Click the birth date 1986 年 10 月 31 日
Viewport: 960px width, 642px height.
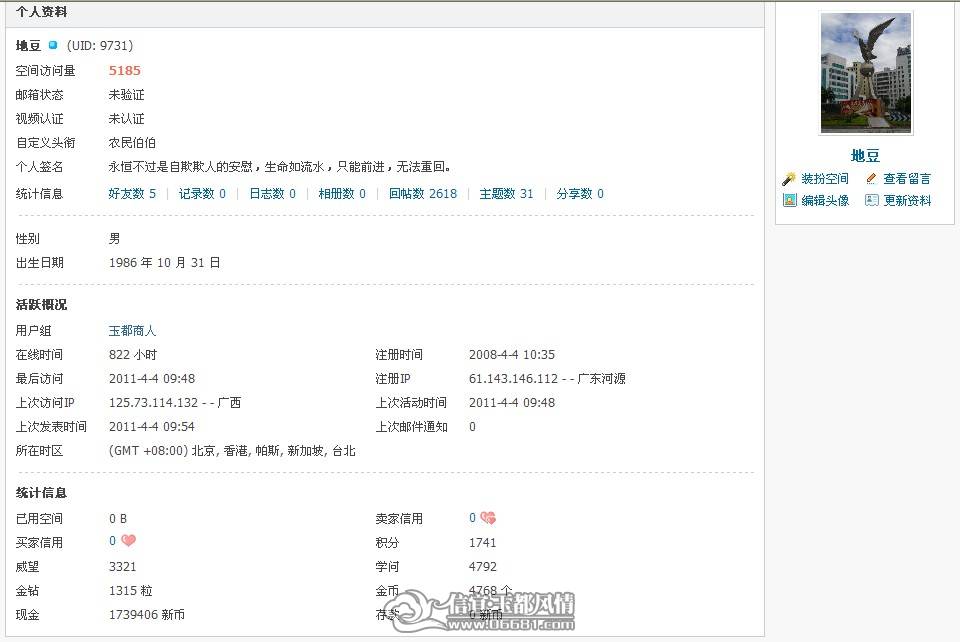click(x=165, y=263)
